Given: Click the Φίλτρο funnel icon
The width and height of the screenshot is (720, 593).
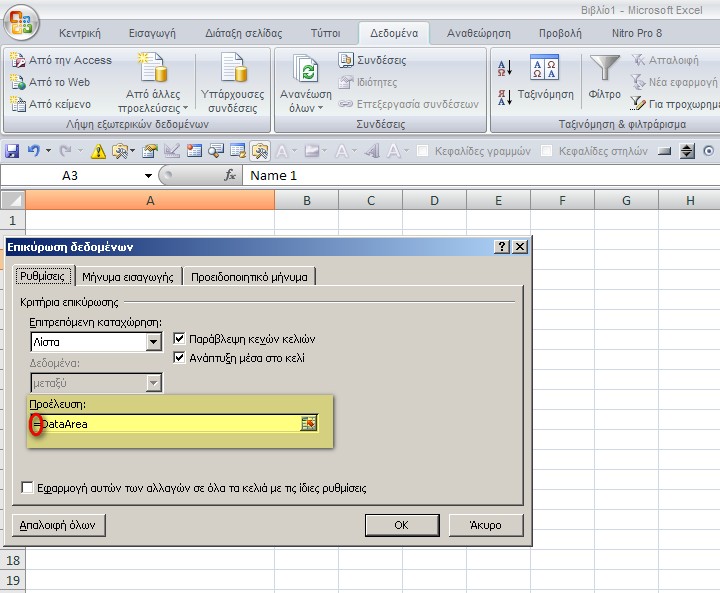Looking at the screenshot, I should [604, 69].
